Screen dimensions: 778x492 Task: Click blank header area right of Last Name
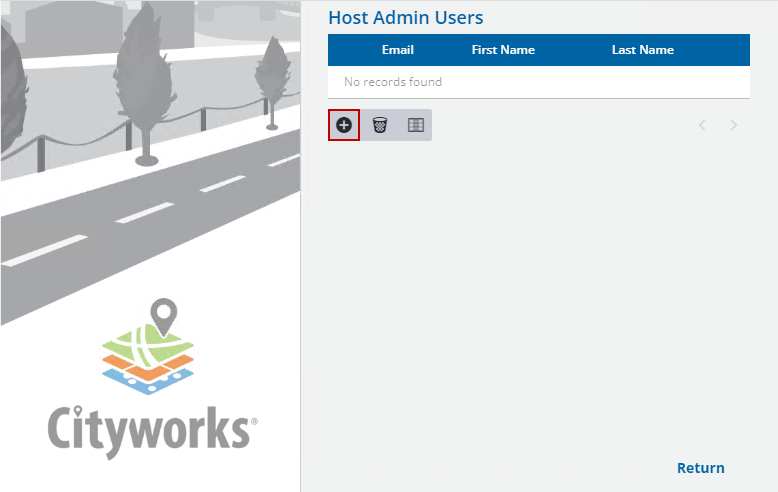[720, 50]
